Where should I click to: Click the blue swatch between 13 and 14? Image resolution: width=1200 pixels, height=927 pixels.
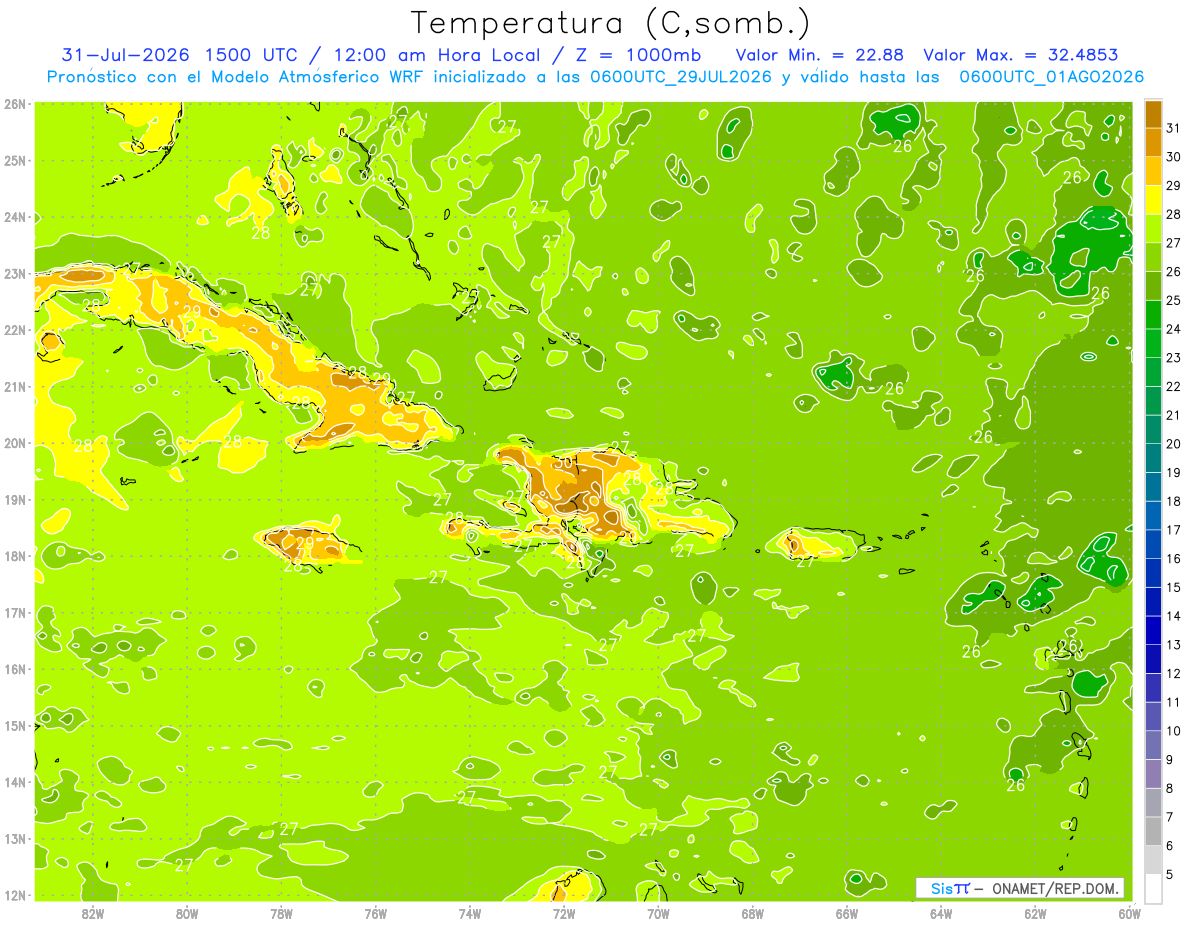point(1153,630)
